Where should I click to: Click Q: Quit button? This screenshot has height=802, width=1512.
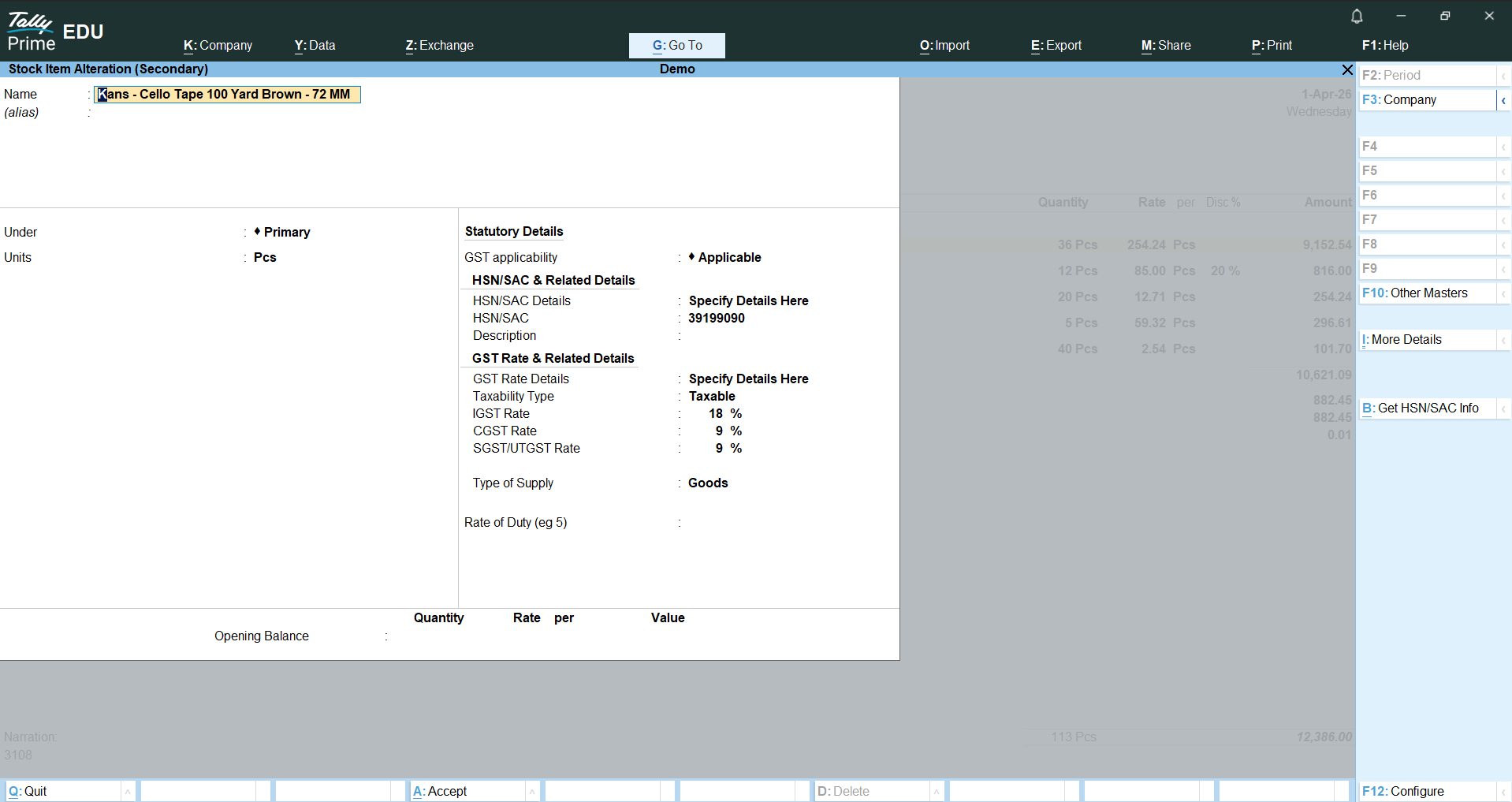pyautogui.click(x=63, y=791)
